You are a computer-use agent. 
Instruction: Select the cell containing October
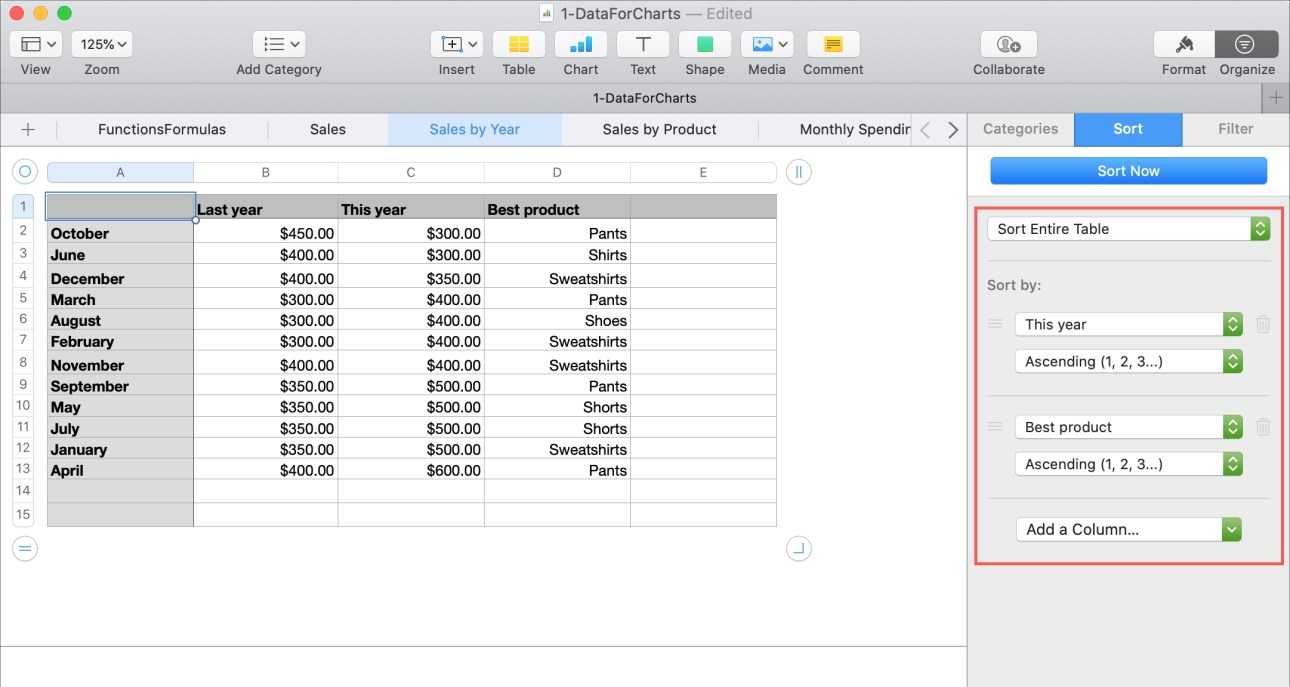point(120,233)
